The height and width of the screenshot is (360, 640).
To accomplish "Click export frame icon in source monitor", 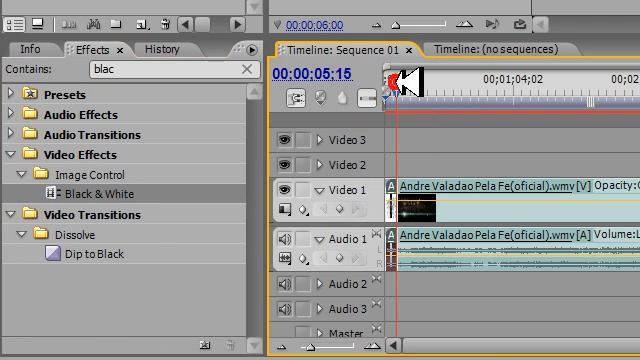I will (x=519, y=24).
